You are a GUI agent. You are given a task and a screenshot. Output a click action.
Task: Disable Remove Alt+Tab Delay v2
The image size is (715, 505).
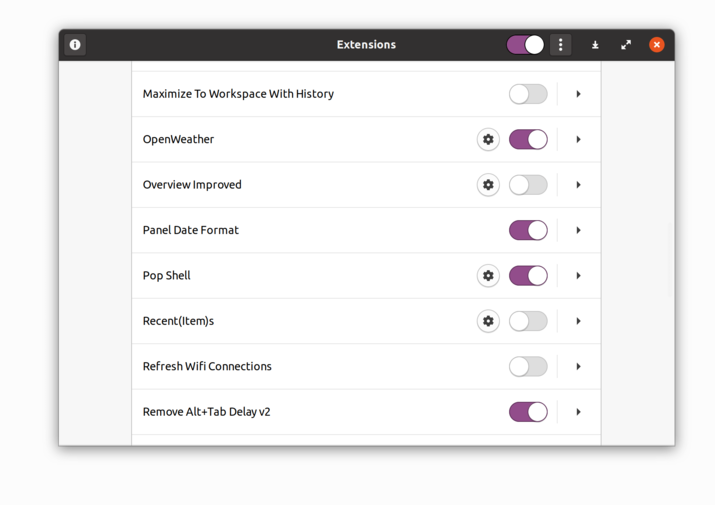[x=528, y=412]
